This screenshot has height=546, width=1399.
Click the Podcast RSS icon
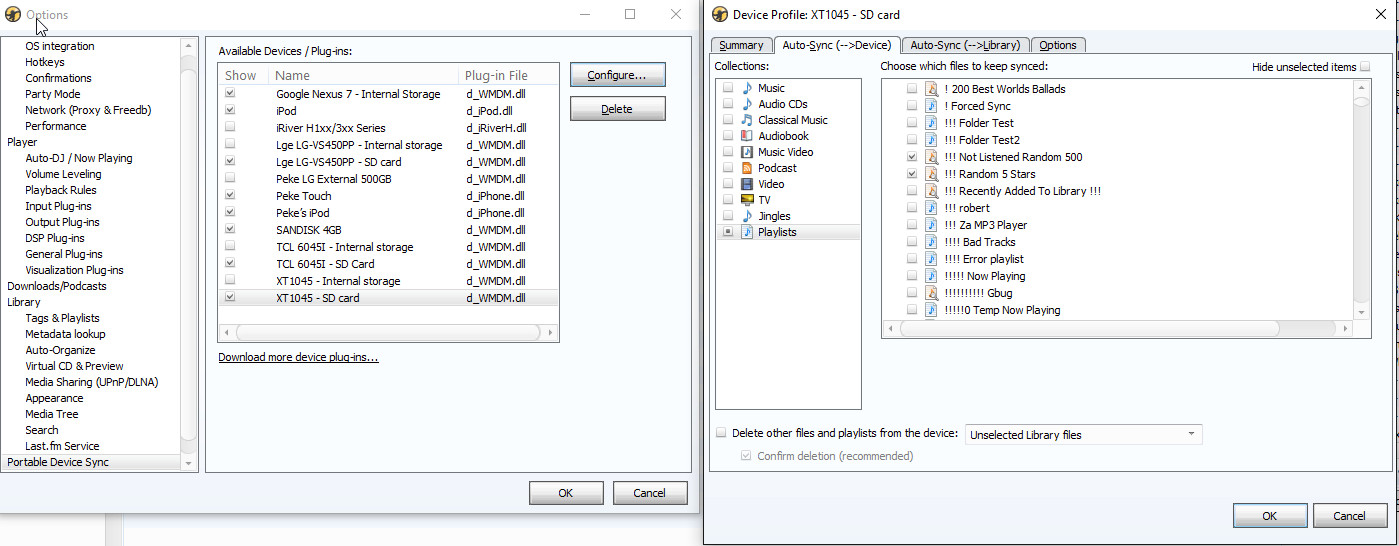point(746,168)
